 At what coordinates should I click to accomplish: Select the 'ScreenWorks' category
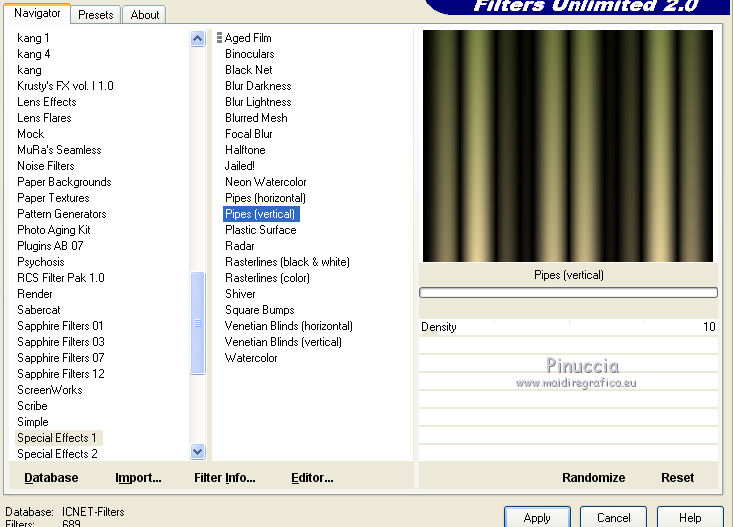coord(50,390)
